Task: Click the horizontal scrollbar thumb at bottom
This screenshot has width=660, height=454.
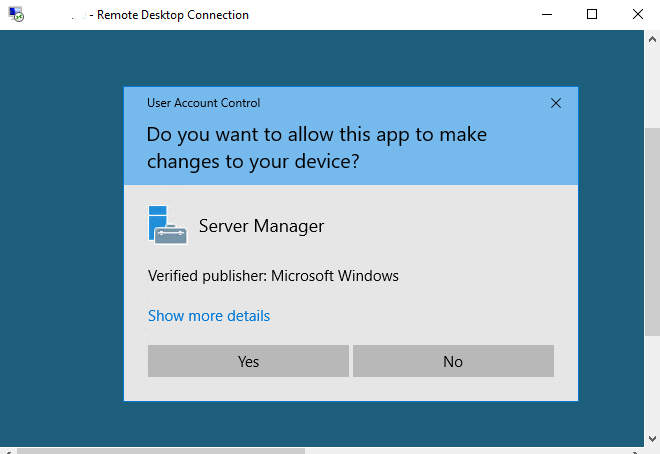Action: pos(161,451)
